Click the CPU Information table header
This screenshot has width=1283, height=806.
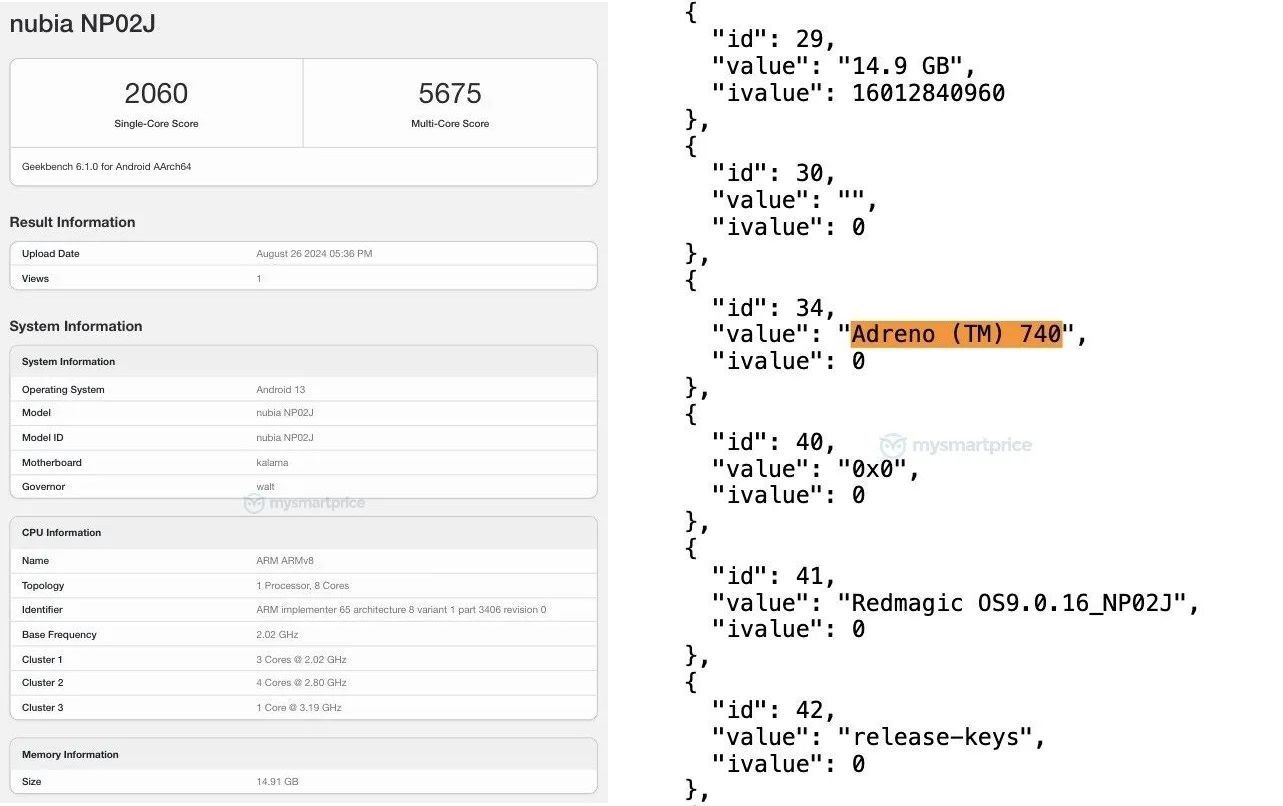(61, 533)
